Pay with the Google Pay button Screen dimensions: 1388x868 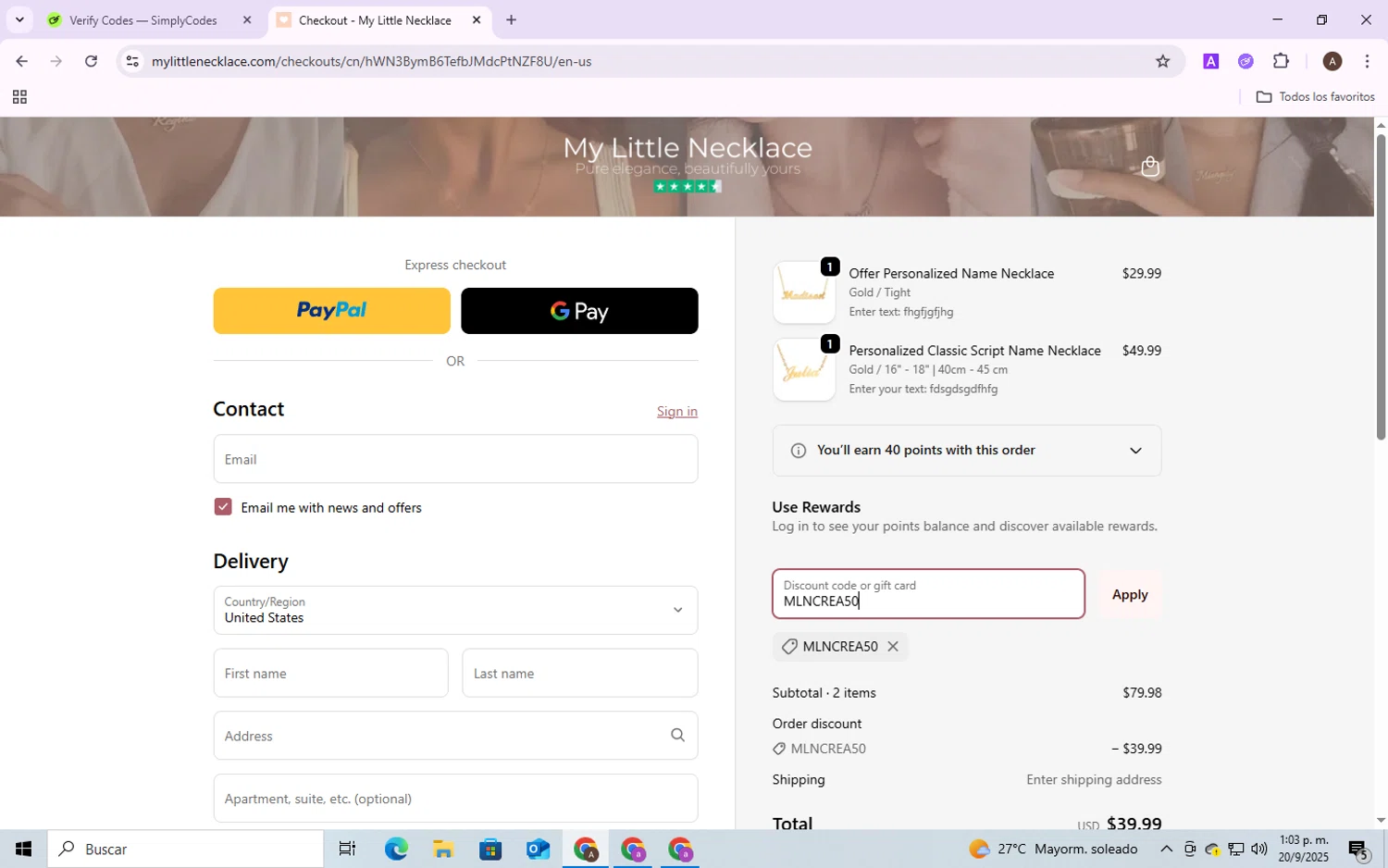tap(579, 311)
